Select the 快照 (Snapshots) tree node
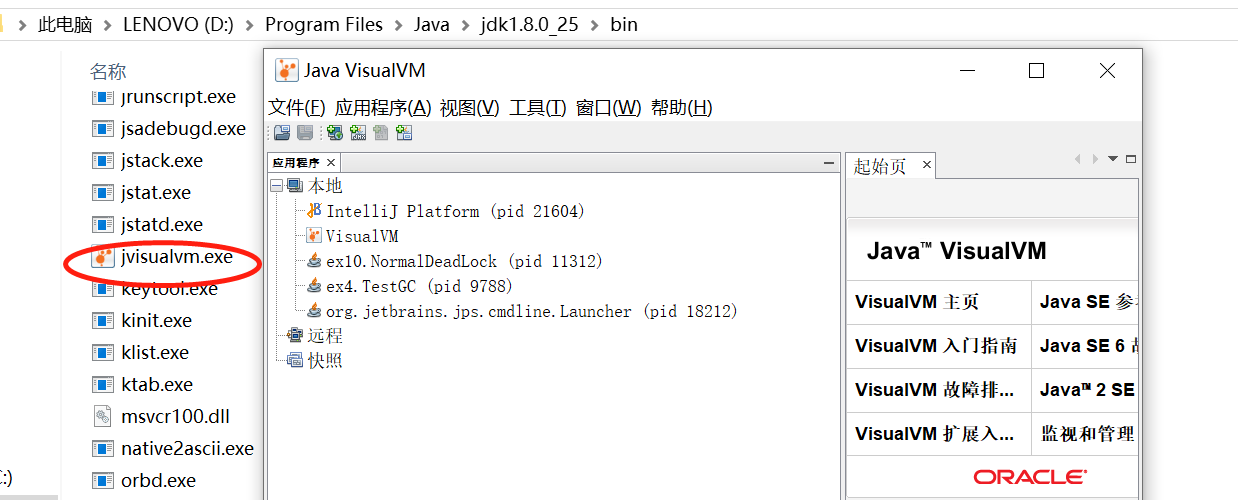Screen dimensions: 1238x500 pyautogui.click(x=314, y=360)
